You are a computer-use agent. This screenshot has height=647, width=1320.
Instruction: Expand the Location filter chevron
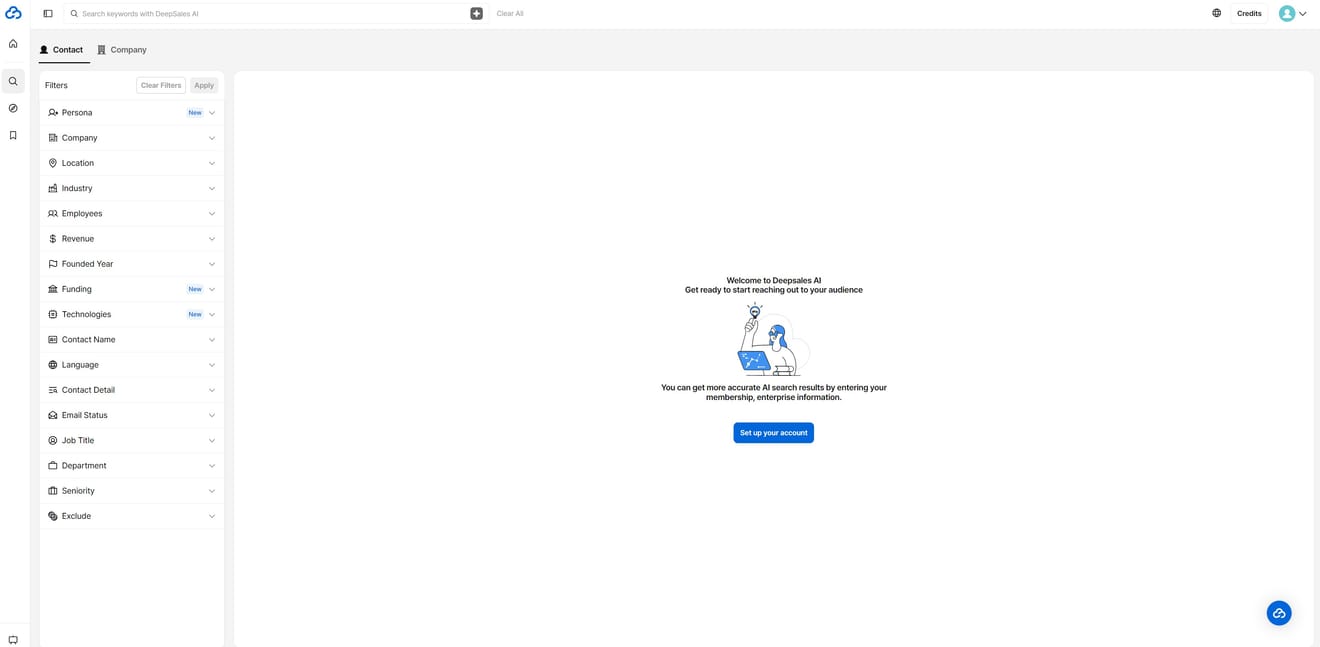[212, 163]
